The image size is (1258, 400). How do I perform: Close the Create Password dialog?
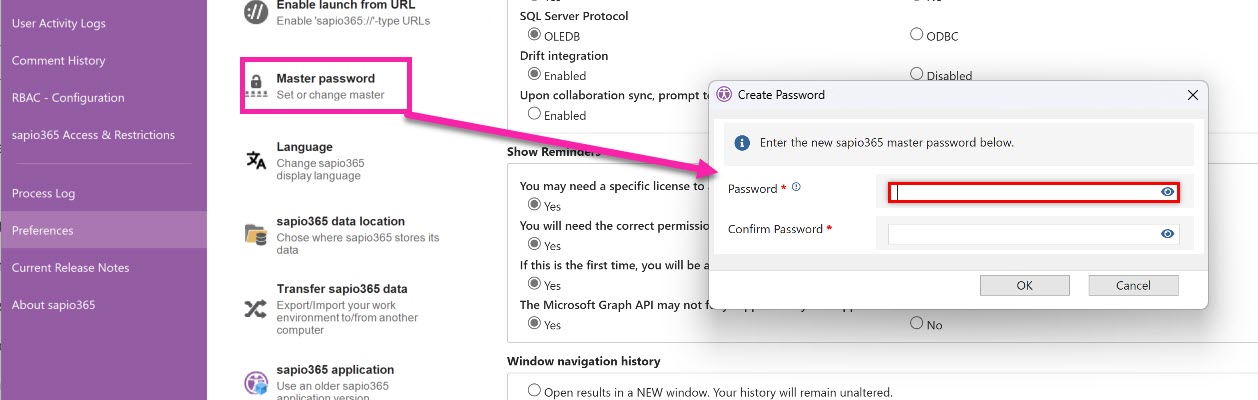(x=1192, y=95)
